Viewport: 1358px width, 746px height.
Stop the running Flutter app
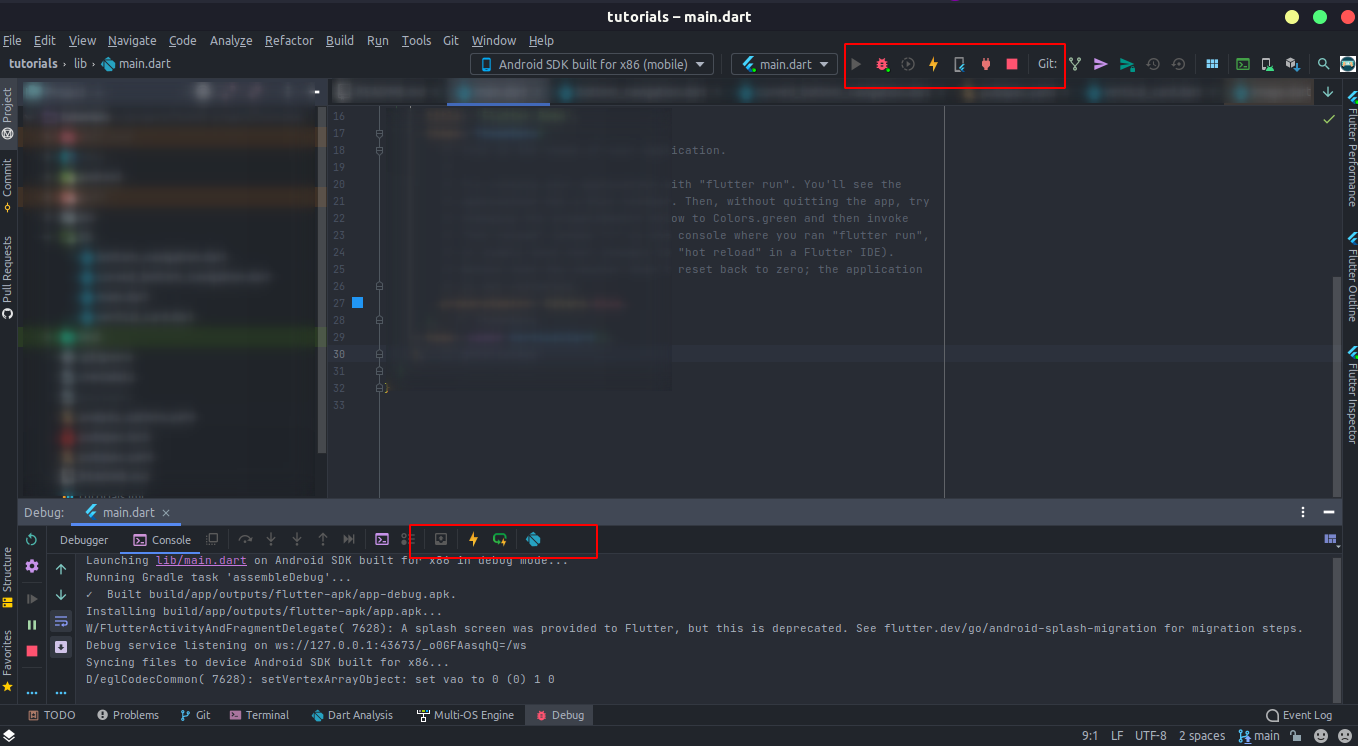(1011, 63)
